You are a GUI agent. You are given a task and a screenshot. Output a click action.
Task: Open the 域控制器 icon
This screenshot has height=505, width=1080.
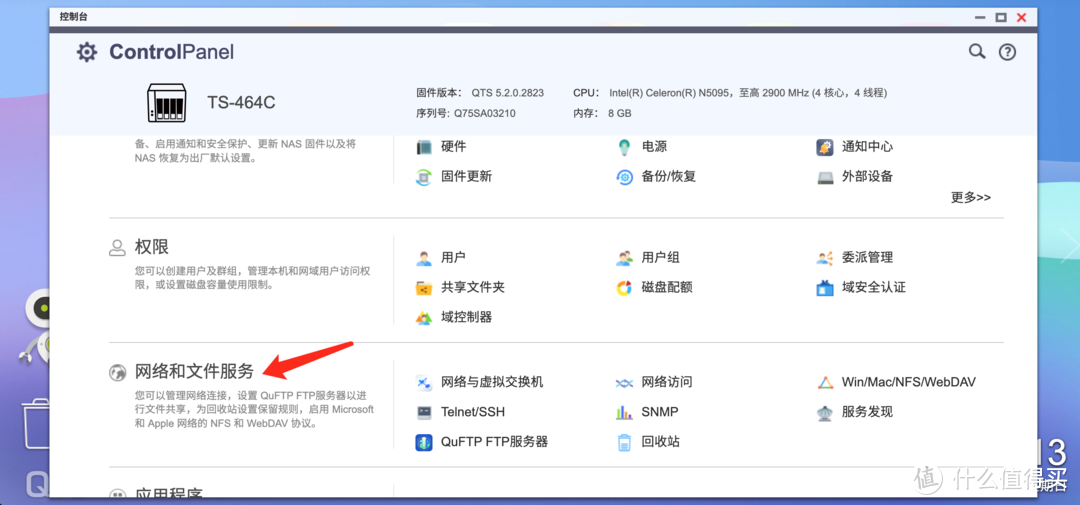[424, 318]
